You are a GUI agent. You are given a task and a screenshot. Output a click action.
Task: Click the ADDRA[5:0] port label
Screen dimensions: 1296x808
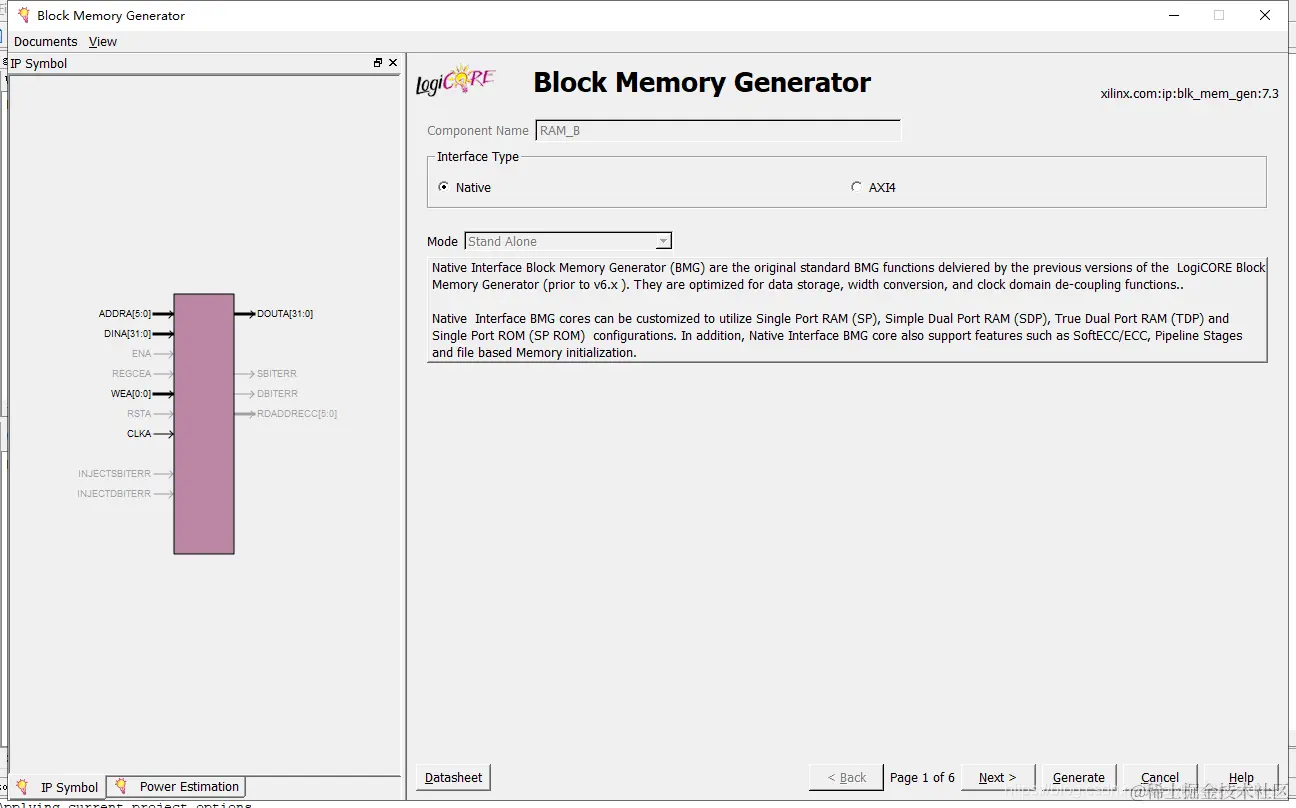[x=125, y=314]
